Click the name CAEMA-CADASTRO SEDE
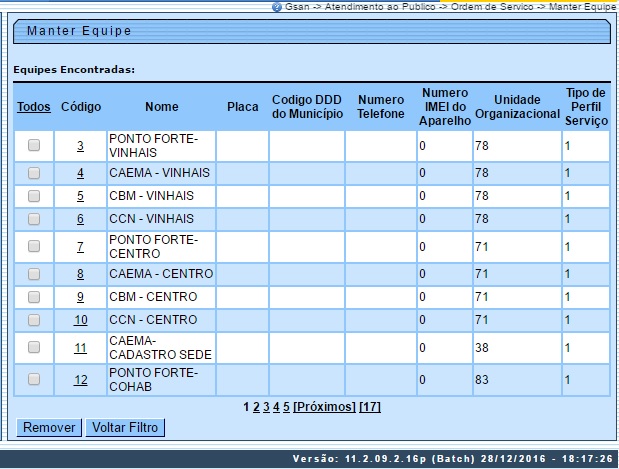Image resolution: width=619 pixels, height=469 pixels. pyautogui.click(x=160, y=348)
